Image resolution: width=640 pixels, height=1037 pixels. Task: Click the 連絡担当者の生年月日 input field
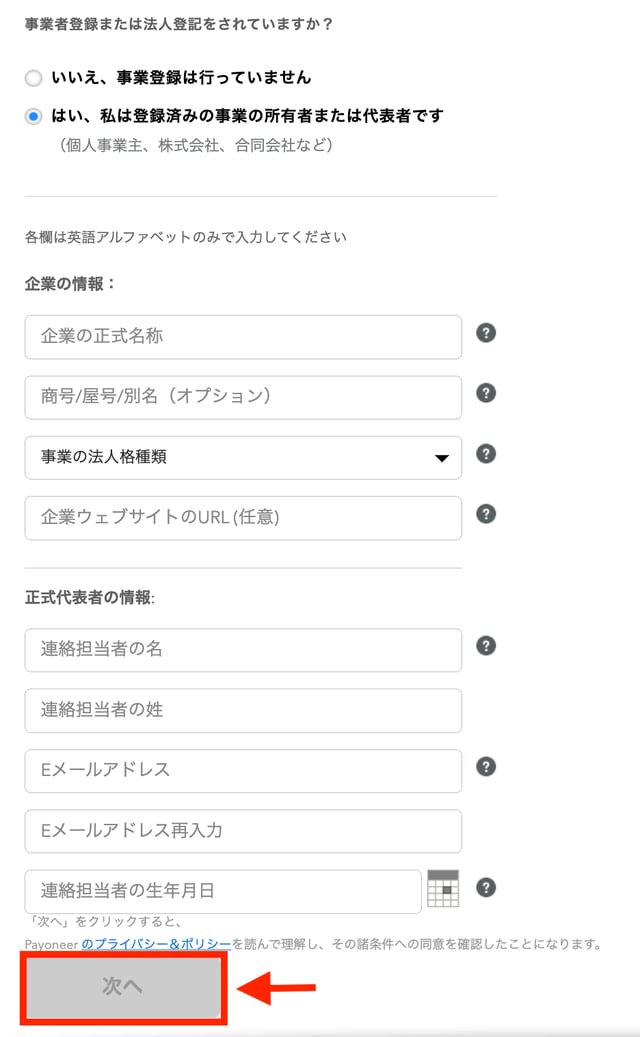pos(220,891)
